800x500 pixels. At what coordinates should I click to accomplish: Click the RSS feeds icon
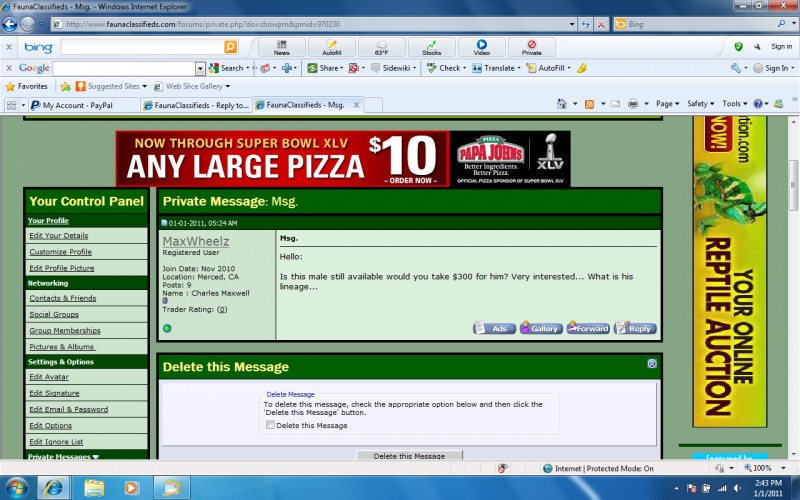click(x=589, y=104)
